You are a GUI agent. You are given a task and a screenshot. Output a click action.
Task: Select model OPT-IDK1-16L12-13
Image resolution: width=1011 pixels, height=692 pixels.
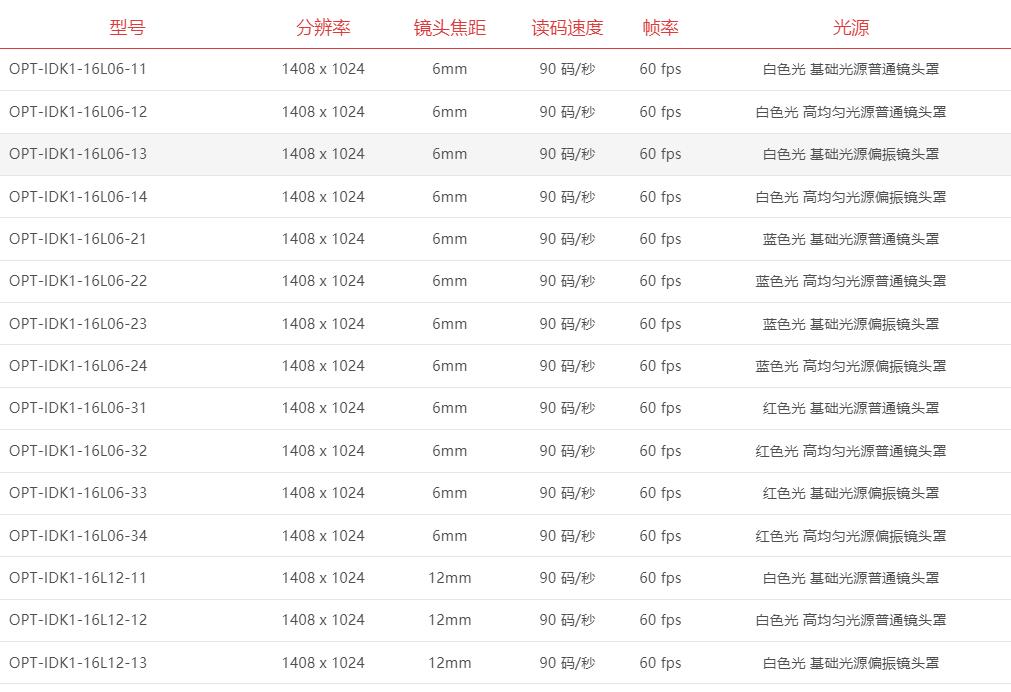78,662
